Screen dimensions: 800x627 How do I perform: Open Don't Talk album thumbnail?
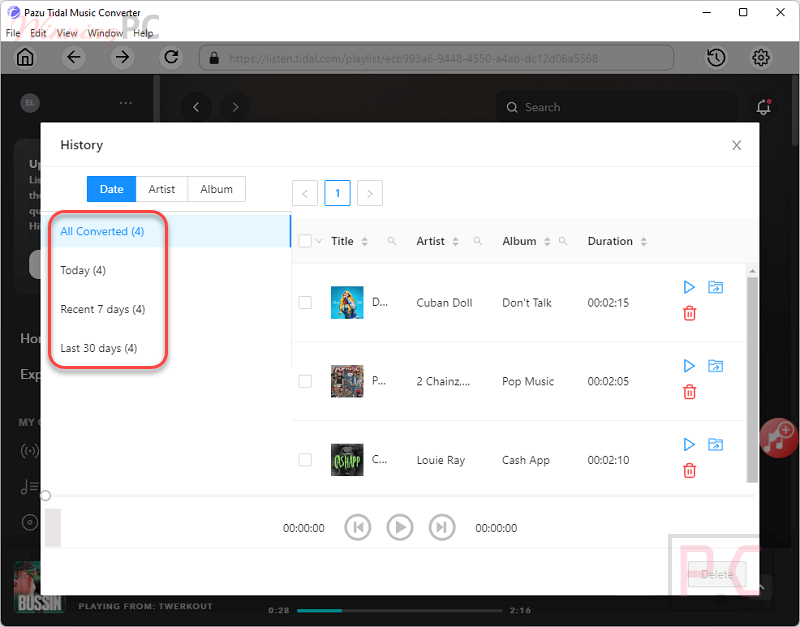[347, 303]
